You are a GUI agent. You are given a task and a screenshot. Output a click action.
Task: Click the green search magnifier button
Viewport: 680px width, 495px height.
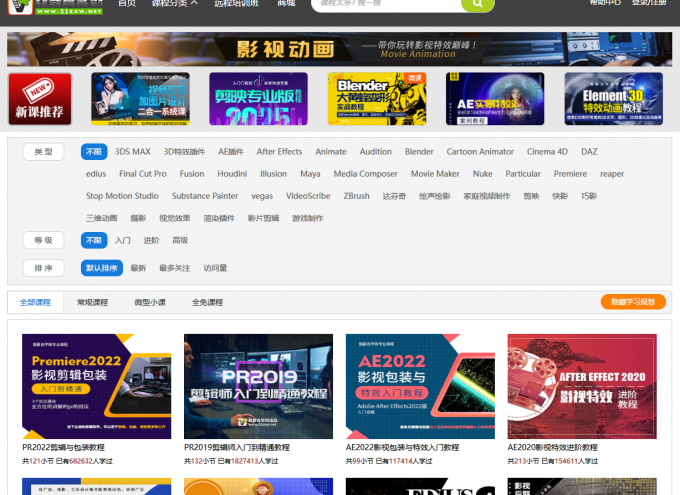pyautogui.click(x=477, y=4)
